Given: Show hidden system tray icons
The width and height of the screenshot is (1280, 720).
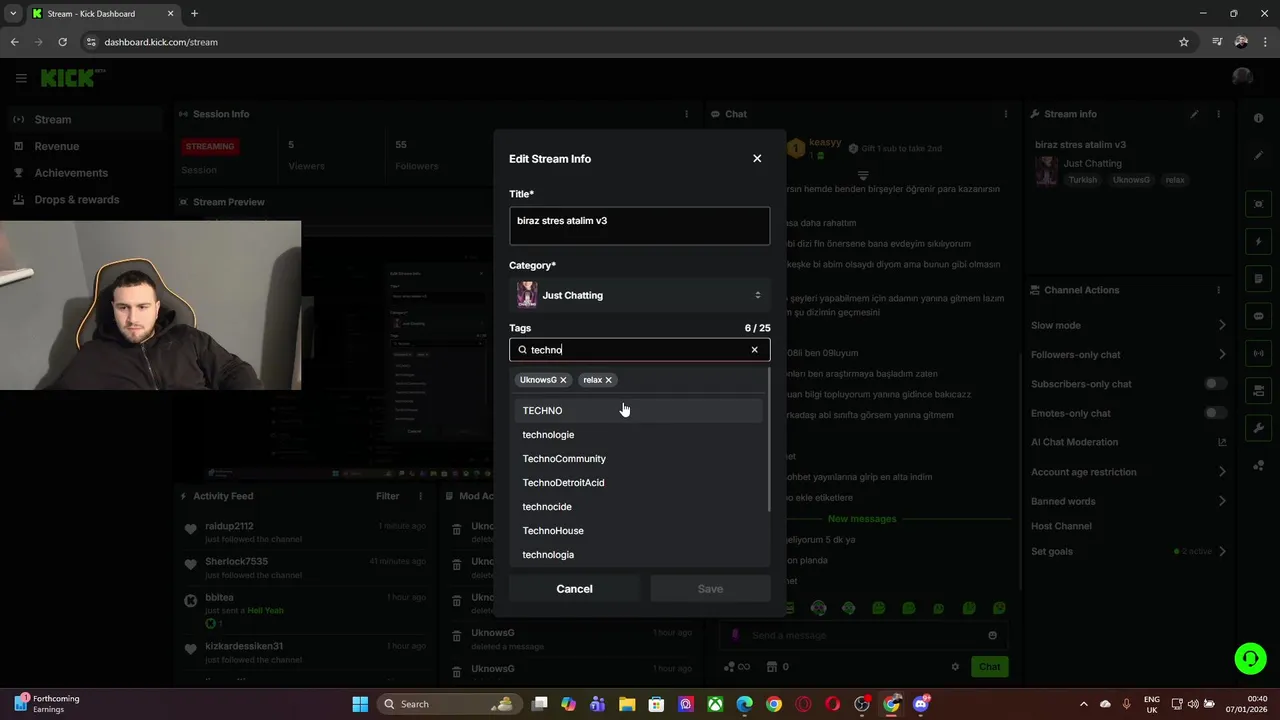Looking at the screenshot, I should 1084,704.
